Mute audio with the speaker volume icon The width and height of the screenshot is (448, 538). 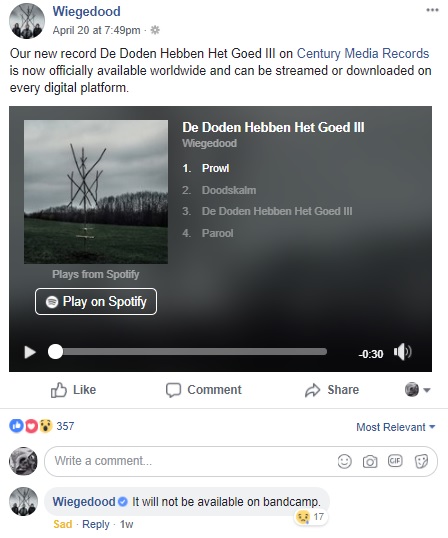402,352
